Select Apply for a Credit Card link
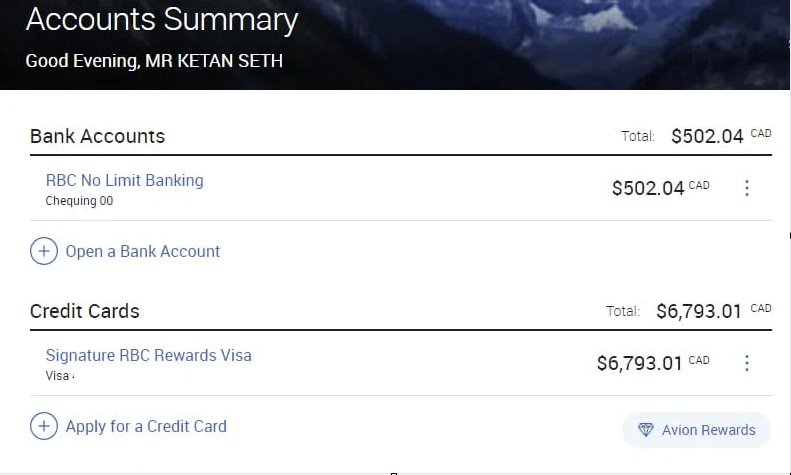The height and width of the screenshot is (475, 791). (x=146, y=426)
